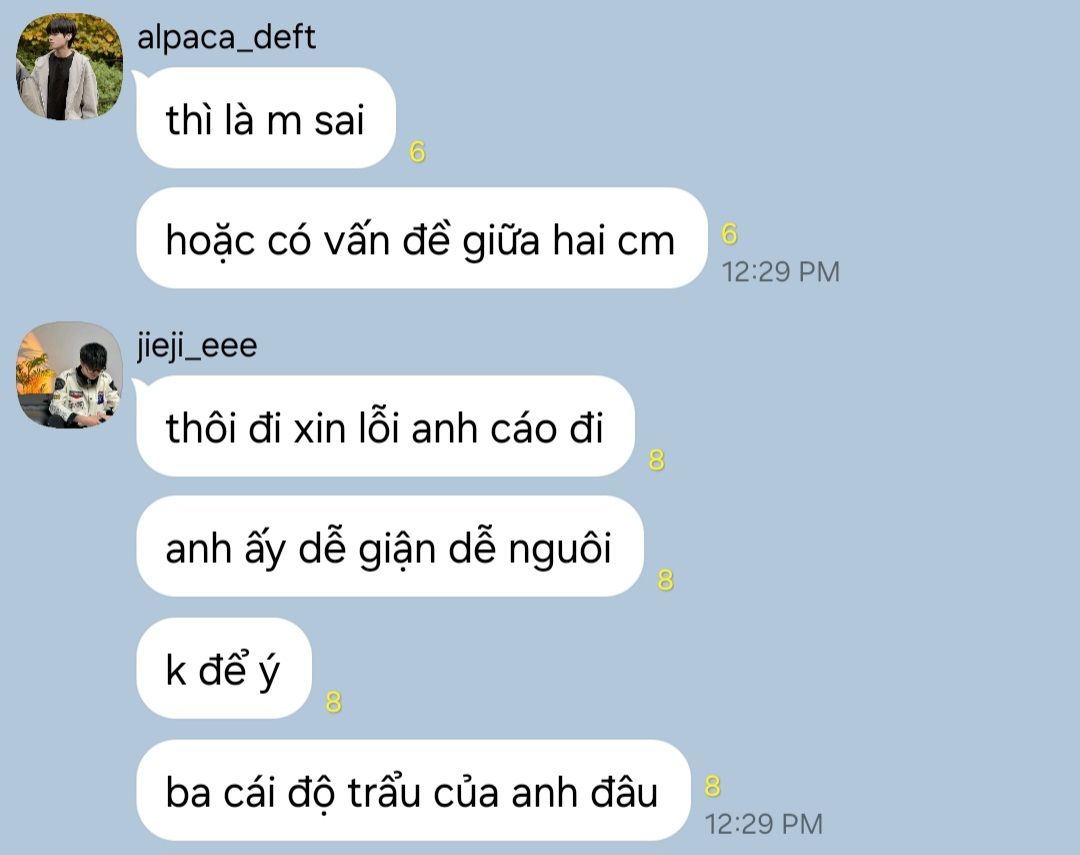This screenshot has width=1080, height=855.
Task: Tap unread count 8 beside 'anh ấy dễ giận'
Action: pos(665,580)
